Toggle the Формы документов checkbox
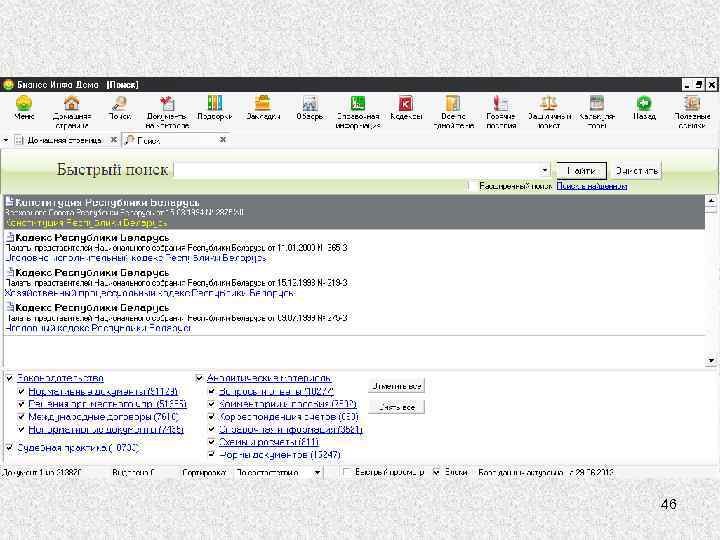Image resolution: width=720 pixels, height=540 pixels. point(212,455)
